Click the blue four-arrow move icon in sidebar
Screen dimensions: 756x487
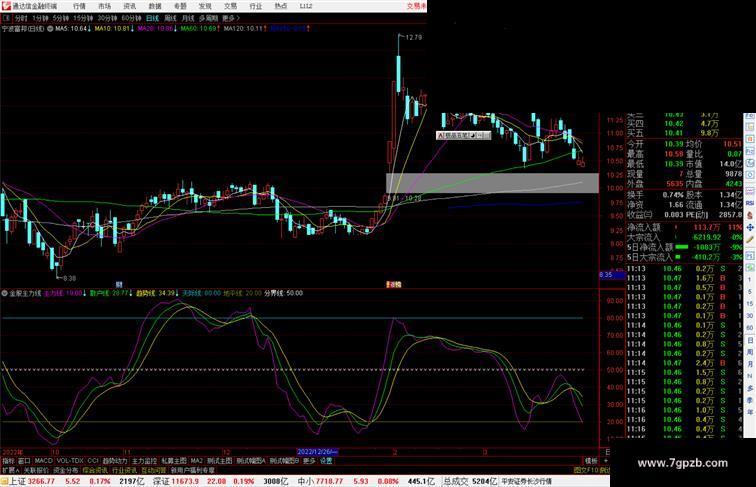[x=750, y=228]
